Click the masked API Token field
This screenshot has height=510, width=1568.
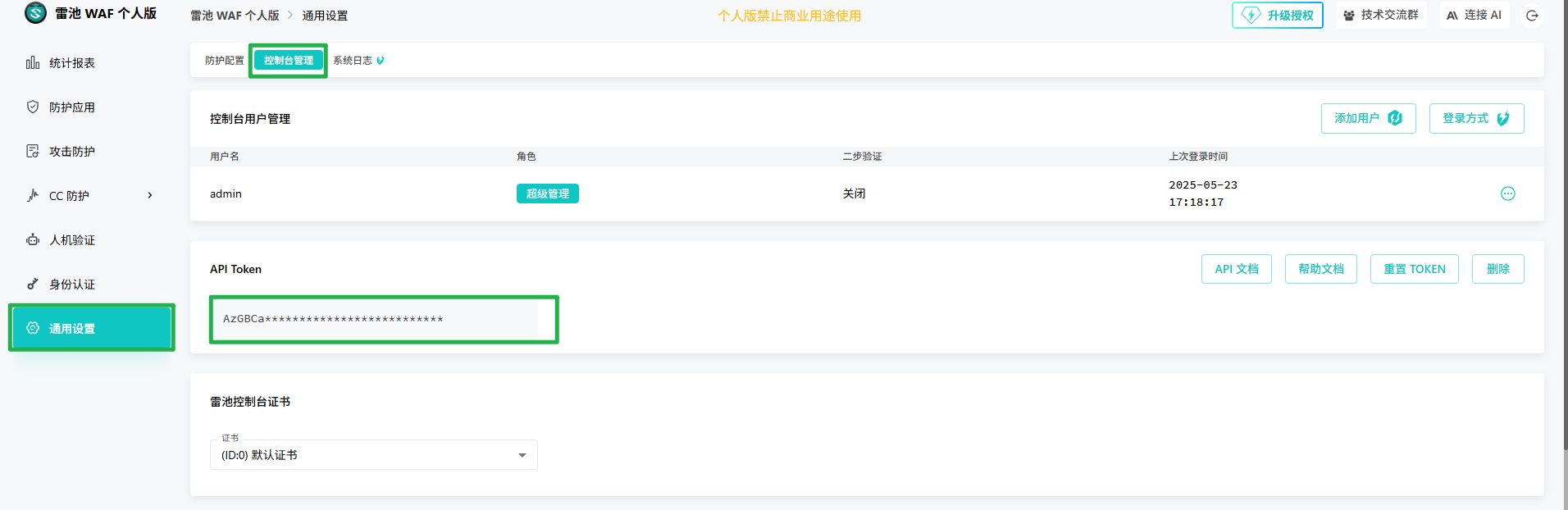point(375,319)
